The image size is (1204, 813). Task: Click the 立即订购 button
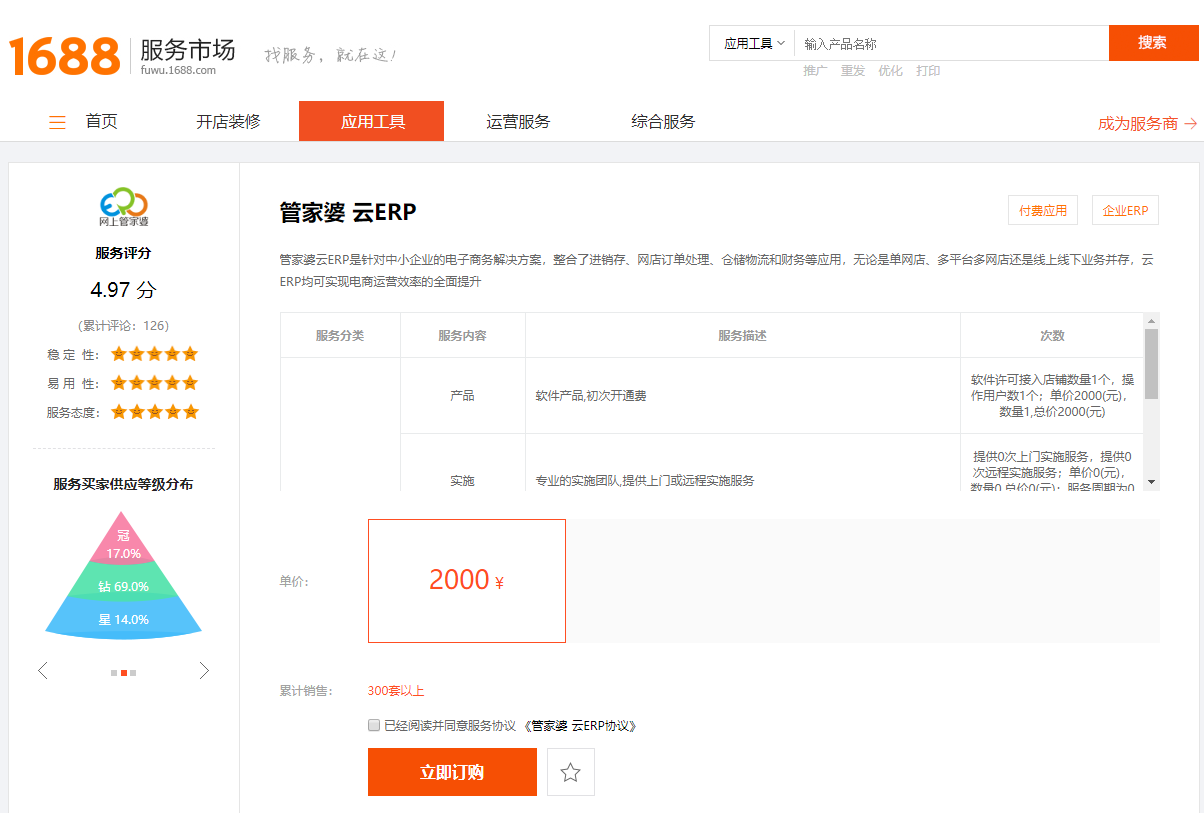(x=452, y=772)
